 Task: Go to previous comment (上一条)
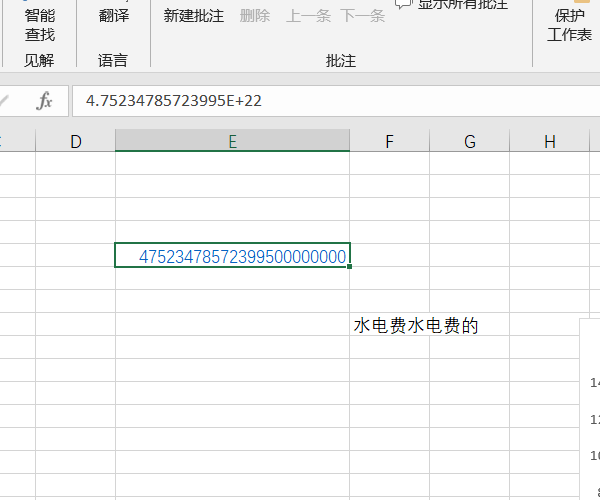308,16
